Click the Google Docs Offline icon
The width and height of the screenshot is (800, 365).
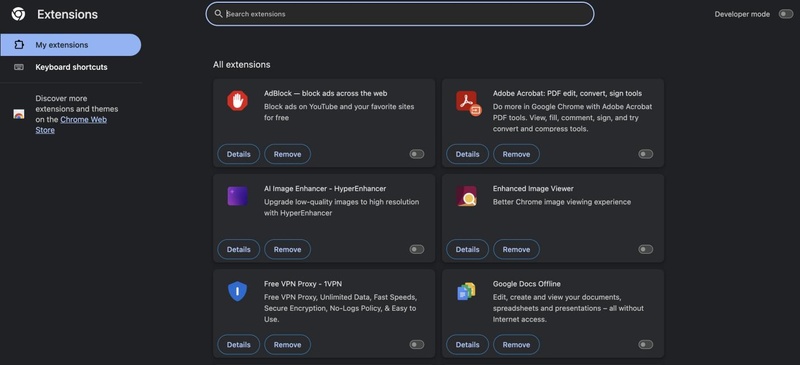point(466,291)
